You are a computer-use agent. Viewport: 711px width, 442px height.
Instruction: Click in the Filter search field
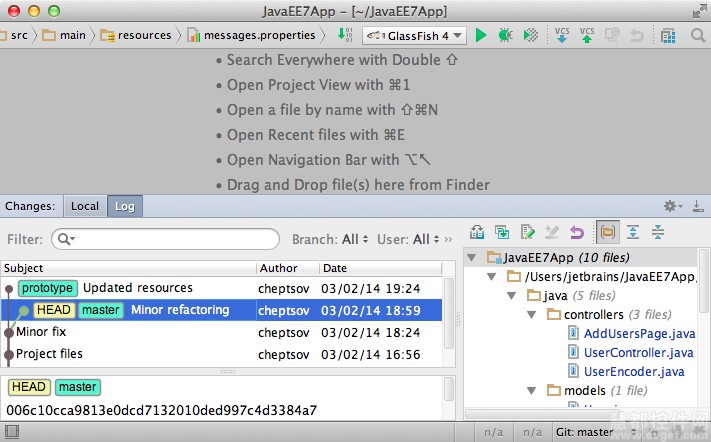[166, 239]
